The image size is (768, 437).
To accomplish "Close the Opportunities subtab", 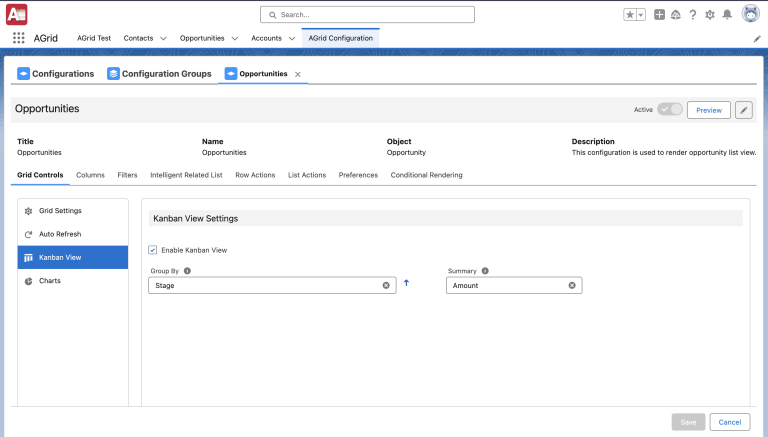I will 298,74.
